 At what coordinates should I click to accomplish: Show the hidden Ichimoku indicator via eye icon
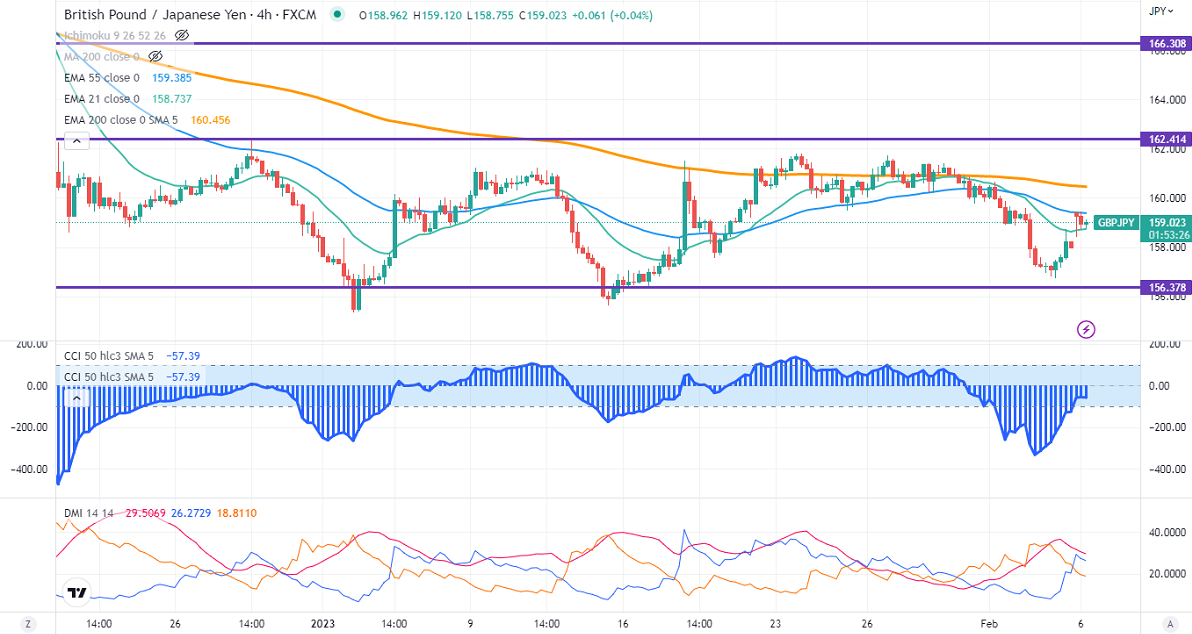[x=182, y=35]
